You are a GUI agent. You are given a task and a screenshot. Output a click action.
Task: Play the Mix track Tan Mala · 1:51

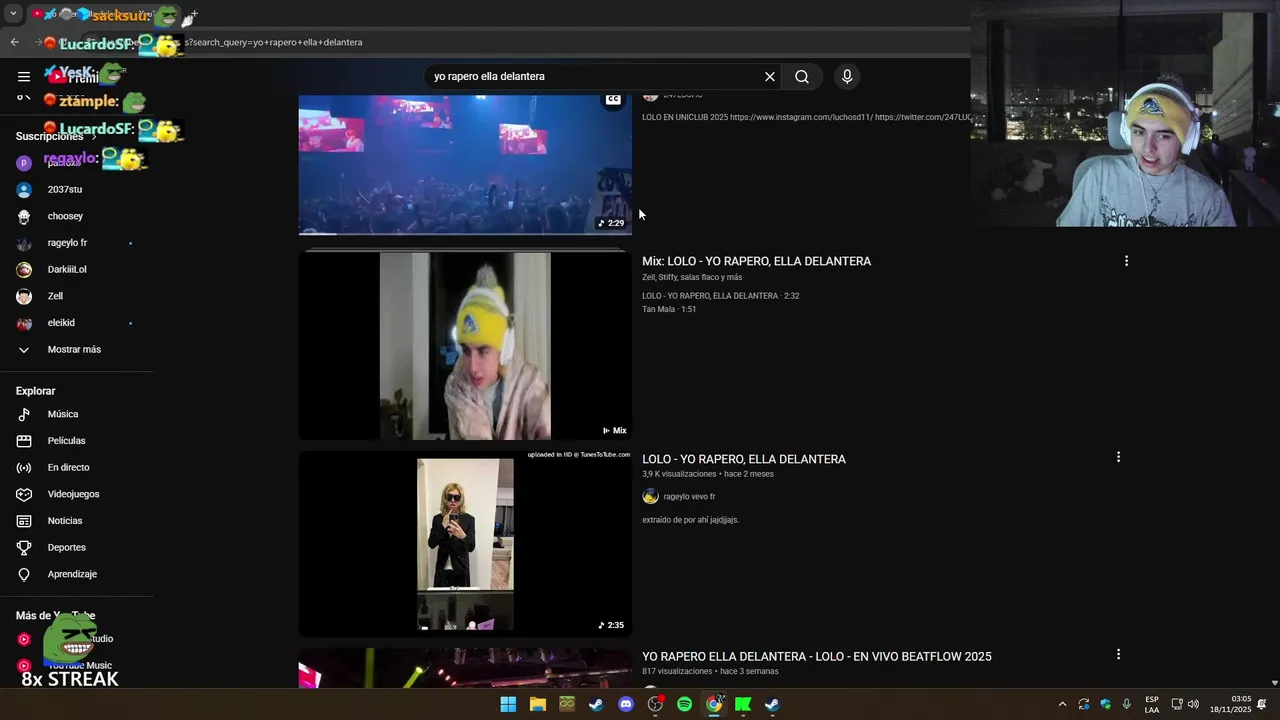(x=669, y=309)
